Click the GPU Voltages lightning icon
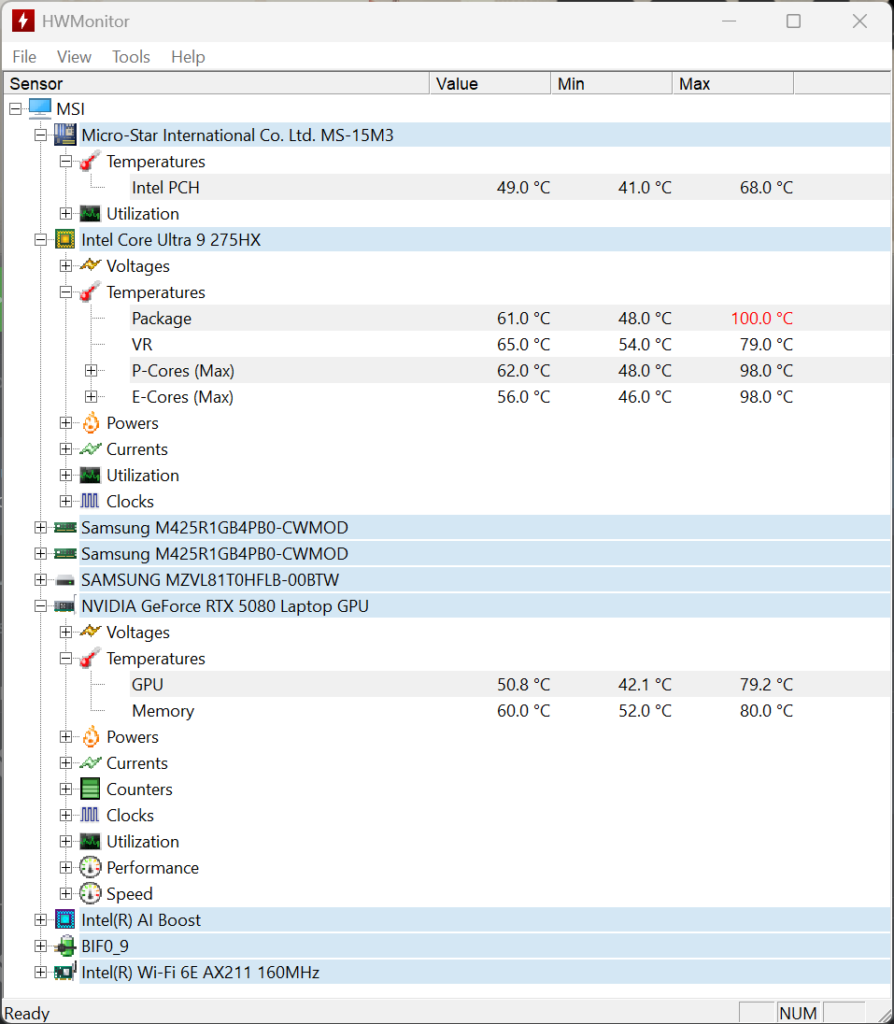 tap(90, 632)
